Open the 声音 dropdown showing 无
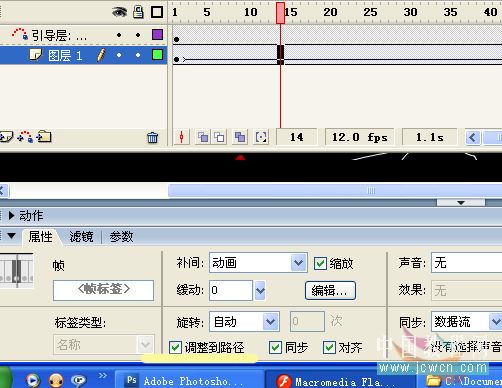 coord(467,263)
